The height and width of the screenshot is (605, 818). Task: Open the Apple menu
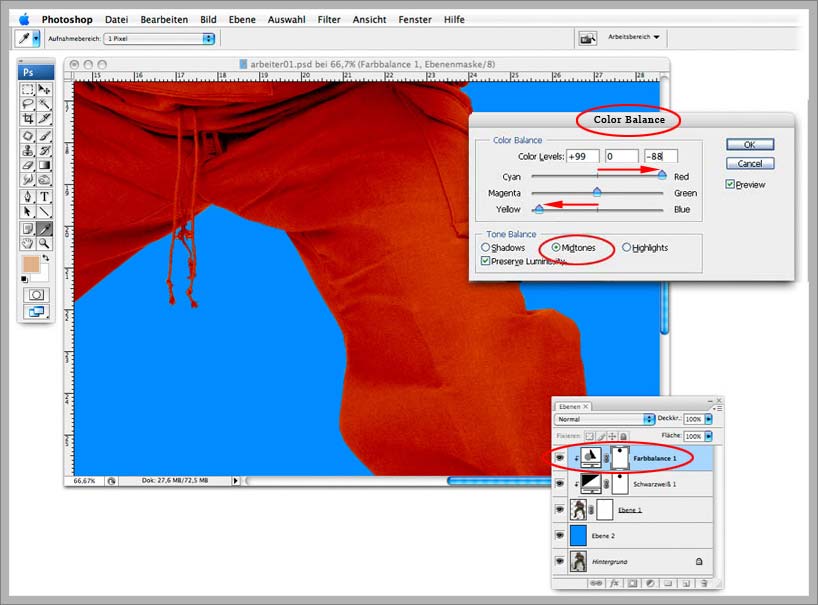pos(24,19)
